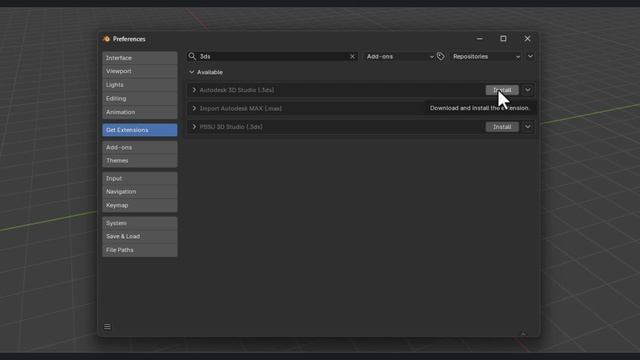Screen dimensions: 640x360
Task: Open the Add-ons preferences section
Action: (x=140, y=147)
